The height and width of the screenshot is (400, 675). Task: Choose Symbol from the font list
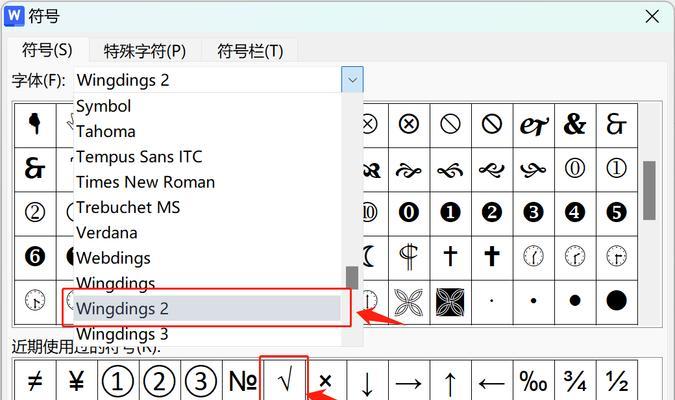click(x=209, y=106)
